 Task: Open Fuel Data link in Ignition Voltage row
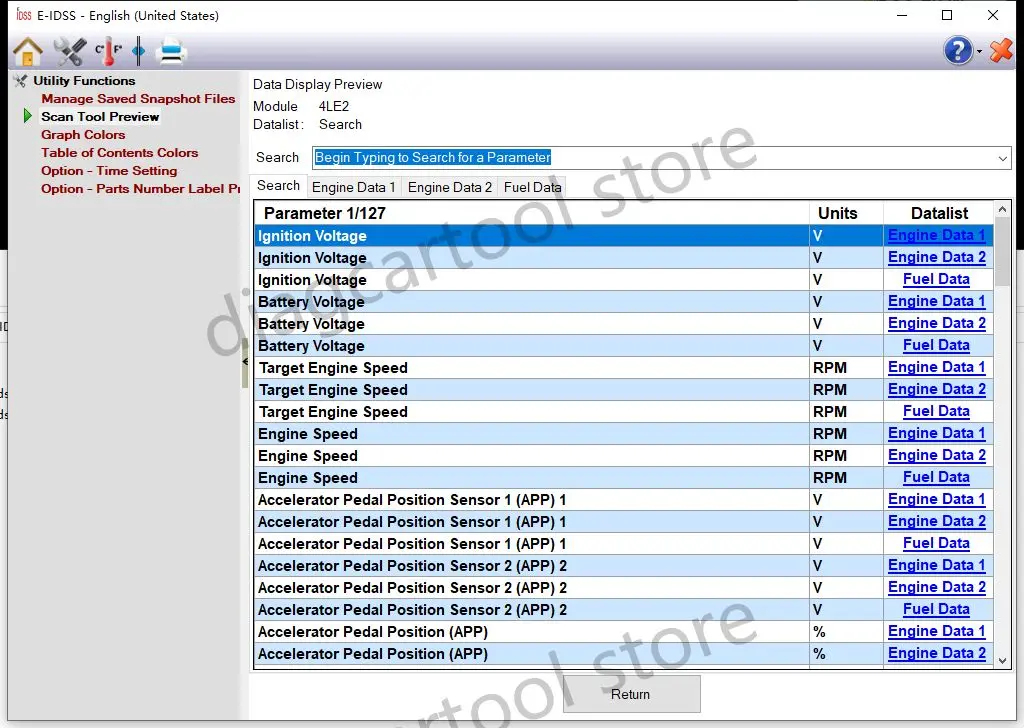[x=936, y=279]
